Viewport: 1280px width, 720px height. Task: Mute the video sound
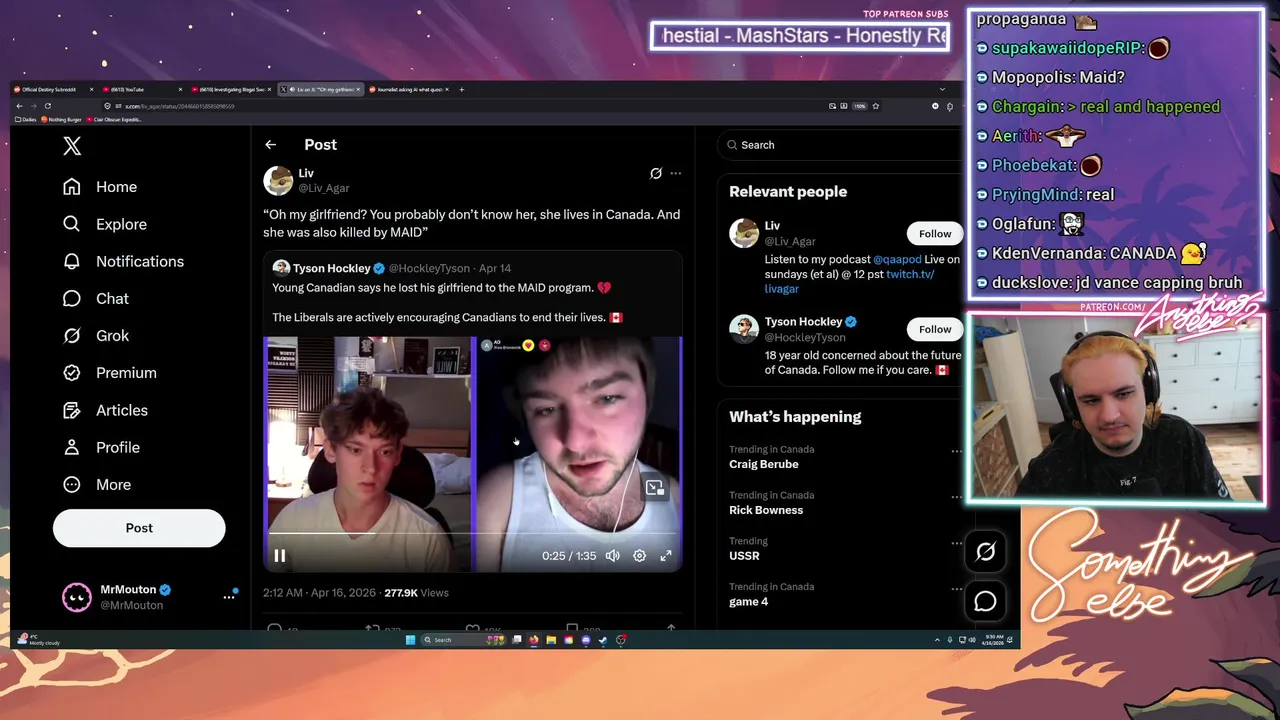[x=612, y=556]
